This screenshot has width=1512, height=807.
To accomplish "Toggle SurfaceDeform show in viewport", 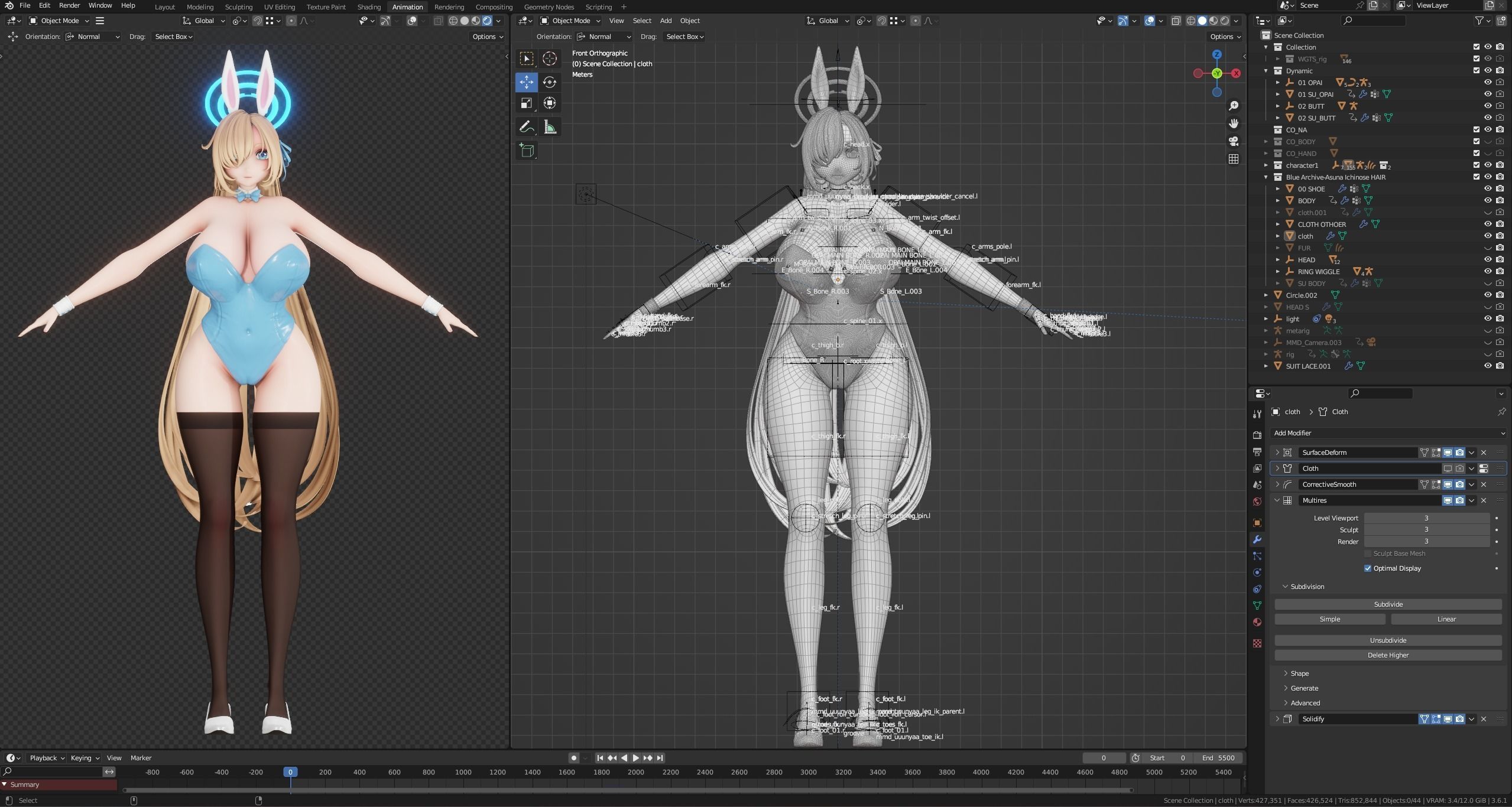I will click(1448, 453).
